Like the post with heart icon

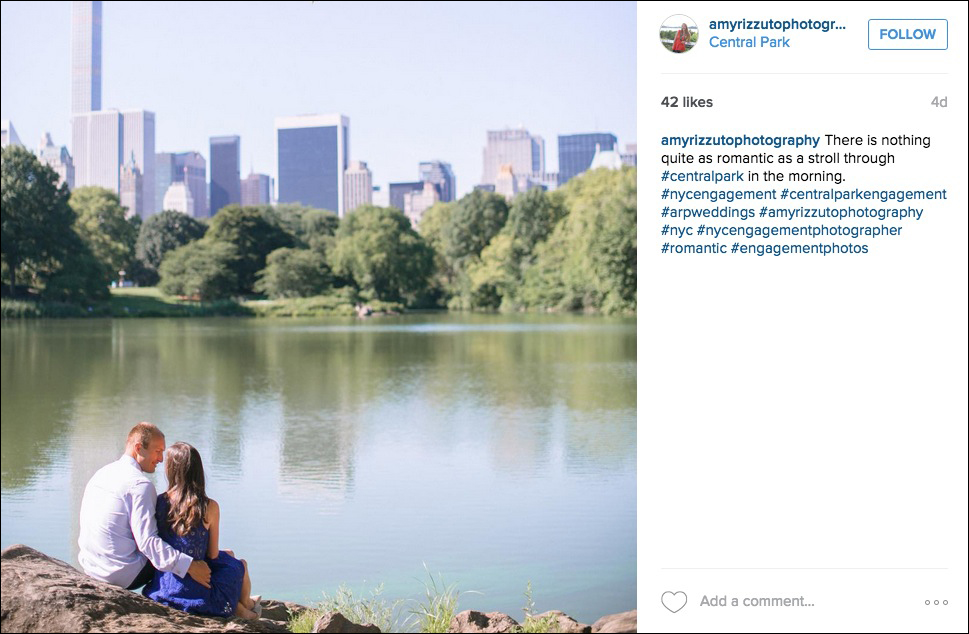(674, 602)
